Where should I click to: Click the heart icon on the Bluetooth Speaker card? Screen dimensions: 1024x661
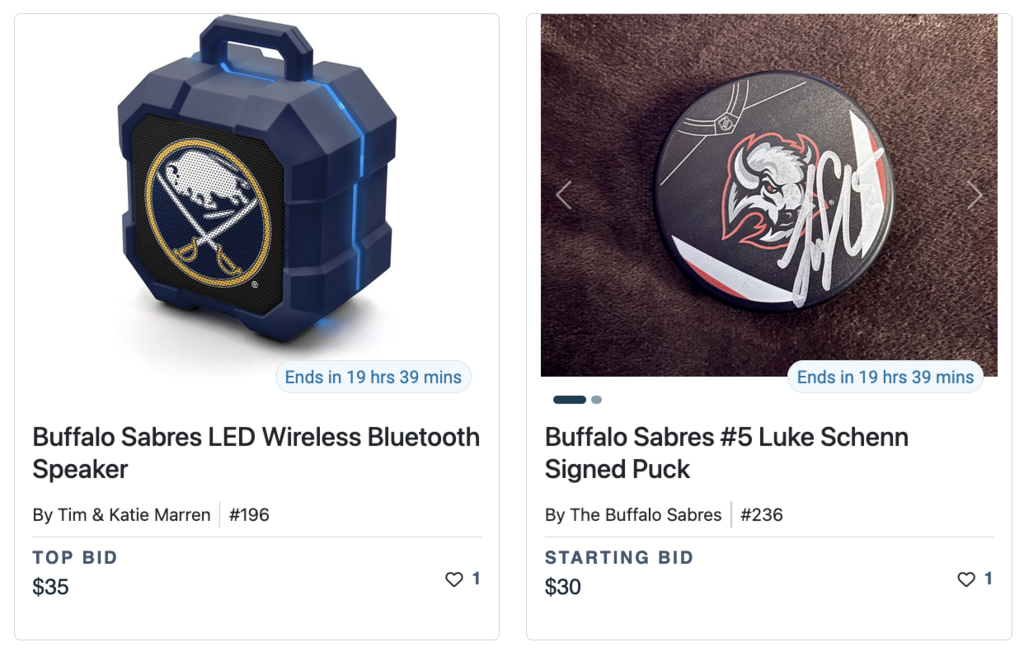455,578
